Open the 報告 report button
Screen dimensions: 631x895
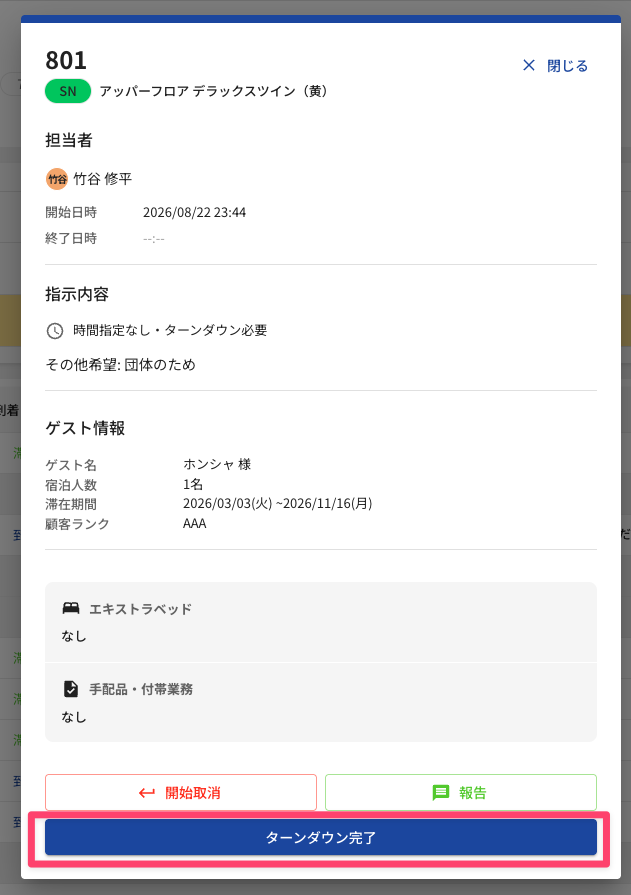[461, 792]
